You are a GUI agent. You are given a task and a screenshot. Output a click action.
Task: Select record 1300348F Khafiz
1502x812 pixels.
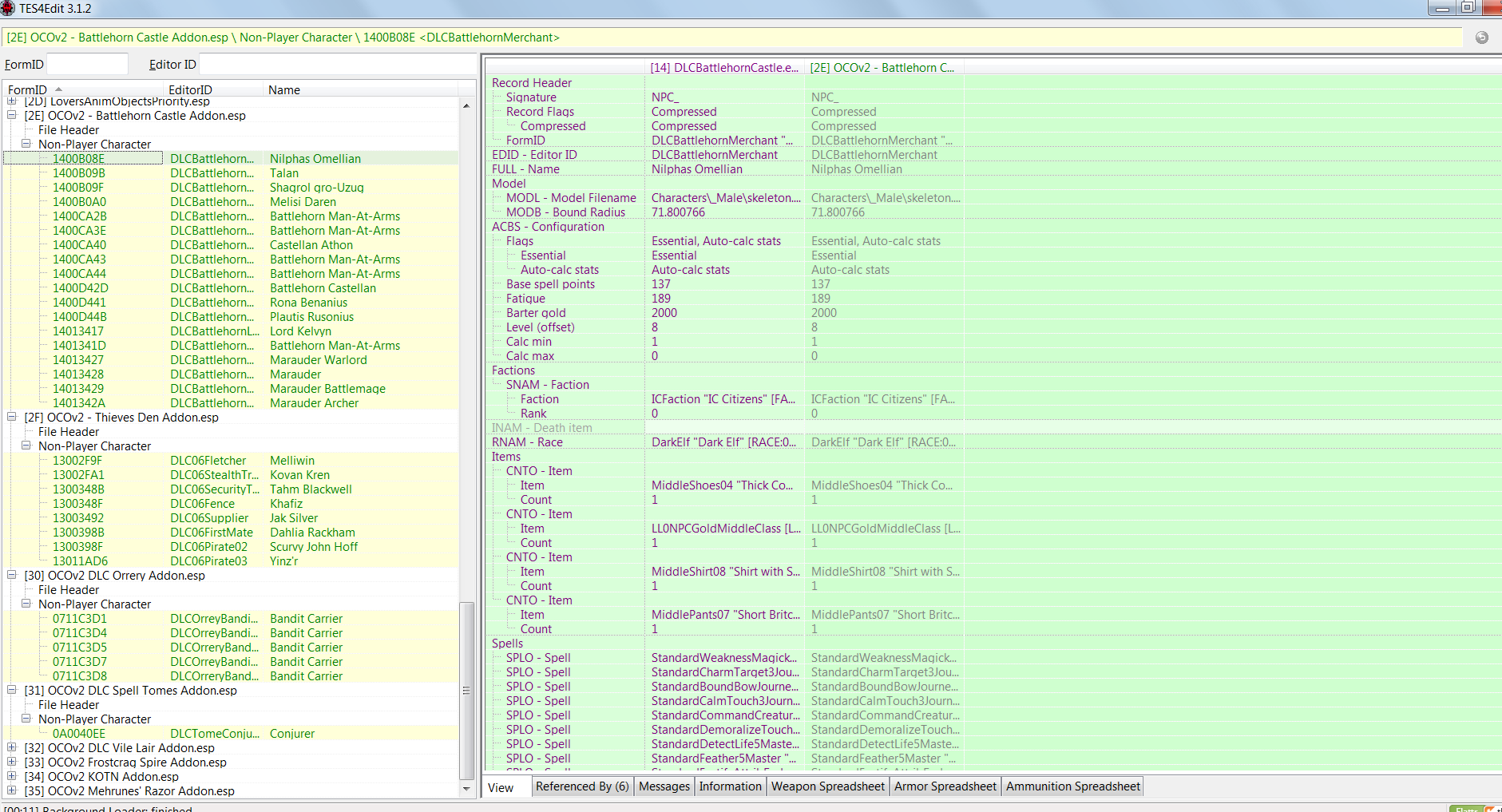click(232, 503)
